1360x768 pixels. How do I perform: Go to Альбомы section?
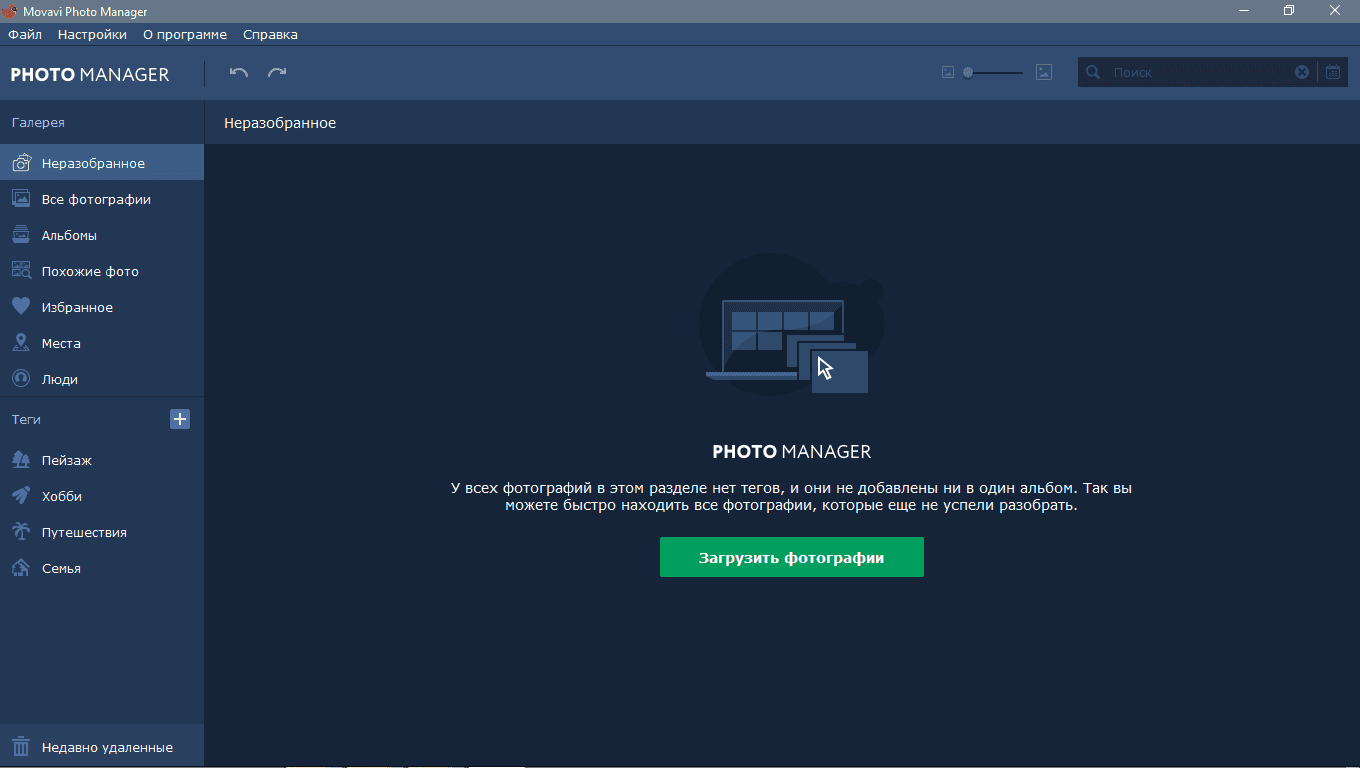pyautogui.click(x=102, y=235)
